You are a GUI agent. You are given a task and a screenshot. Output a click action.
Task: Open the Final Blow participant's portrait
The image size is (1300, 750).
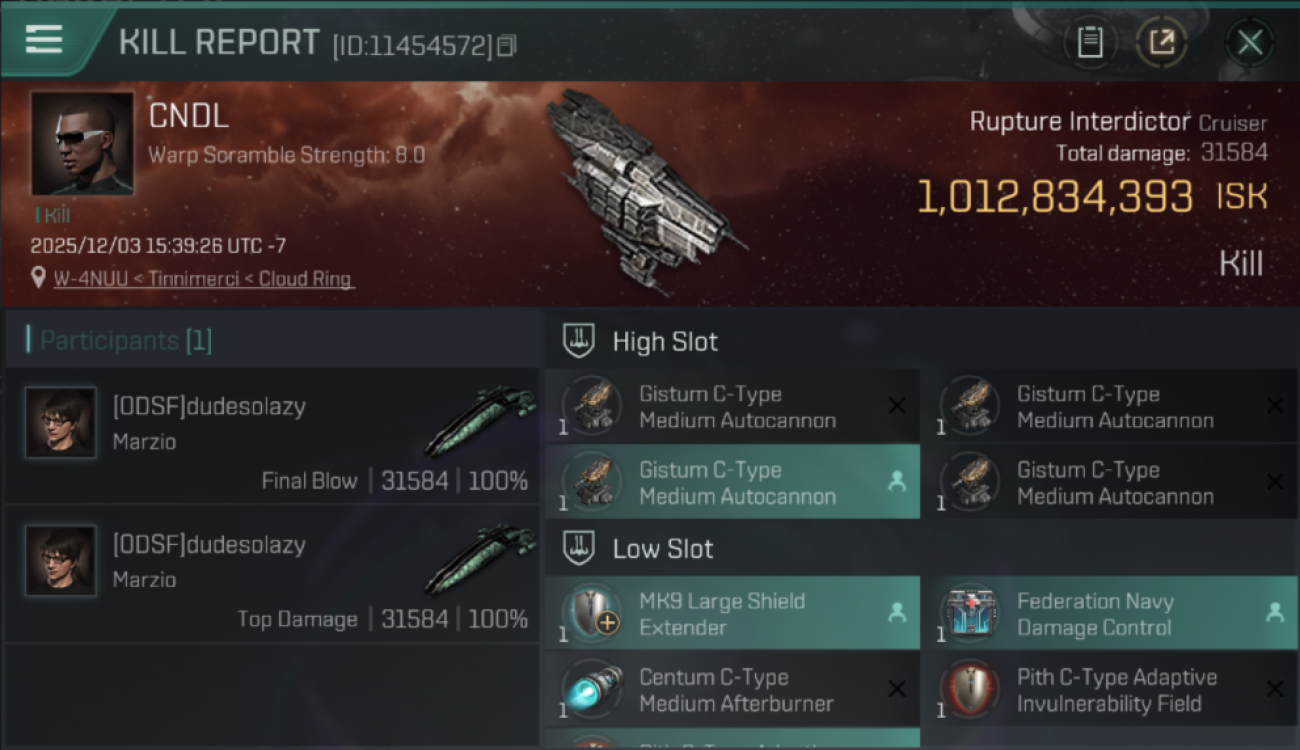pyautogui.click(x=61, y=423)
